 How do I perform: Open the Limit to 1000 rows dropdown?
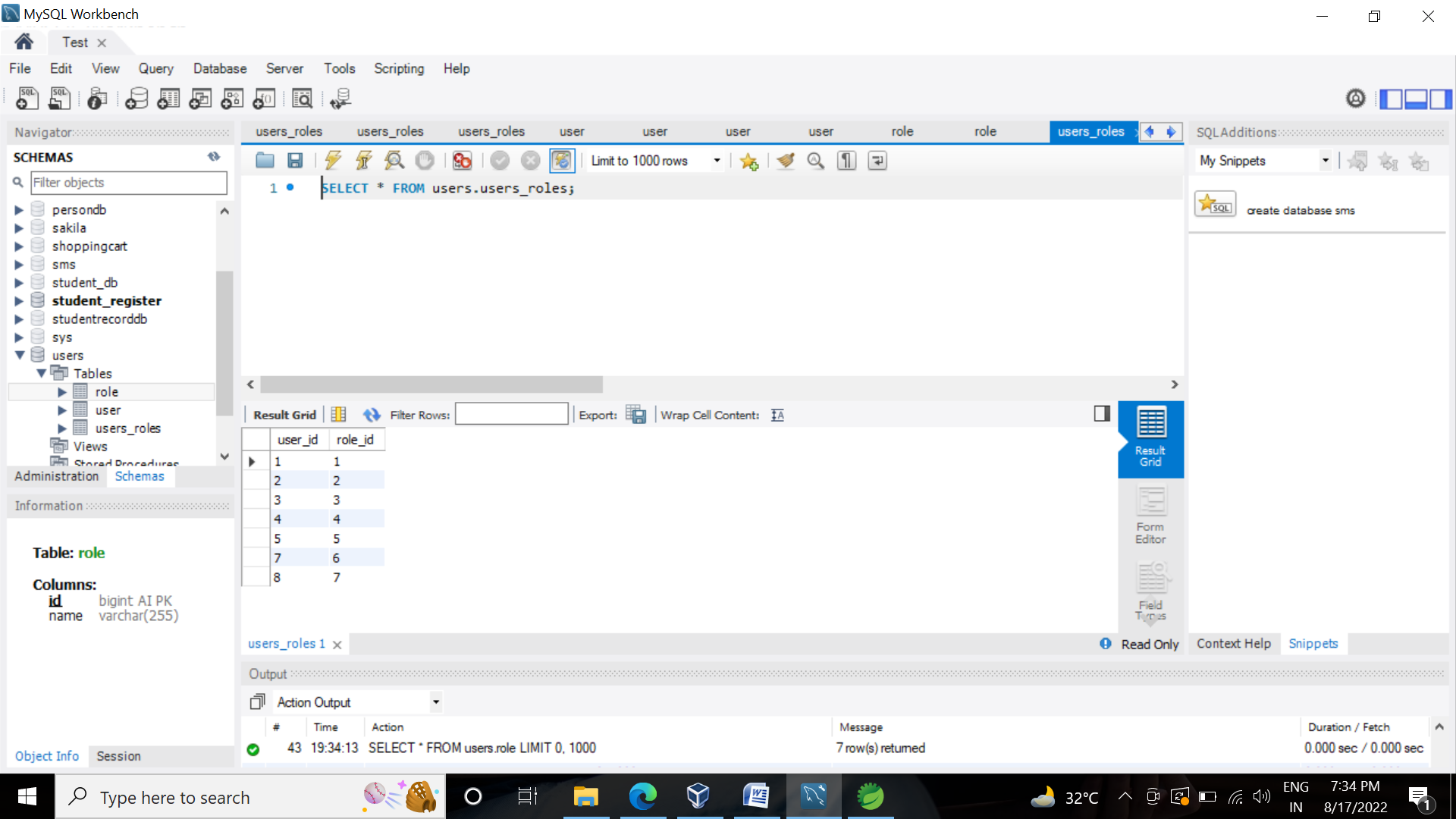coord(716,160)
